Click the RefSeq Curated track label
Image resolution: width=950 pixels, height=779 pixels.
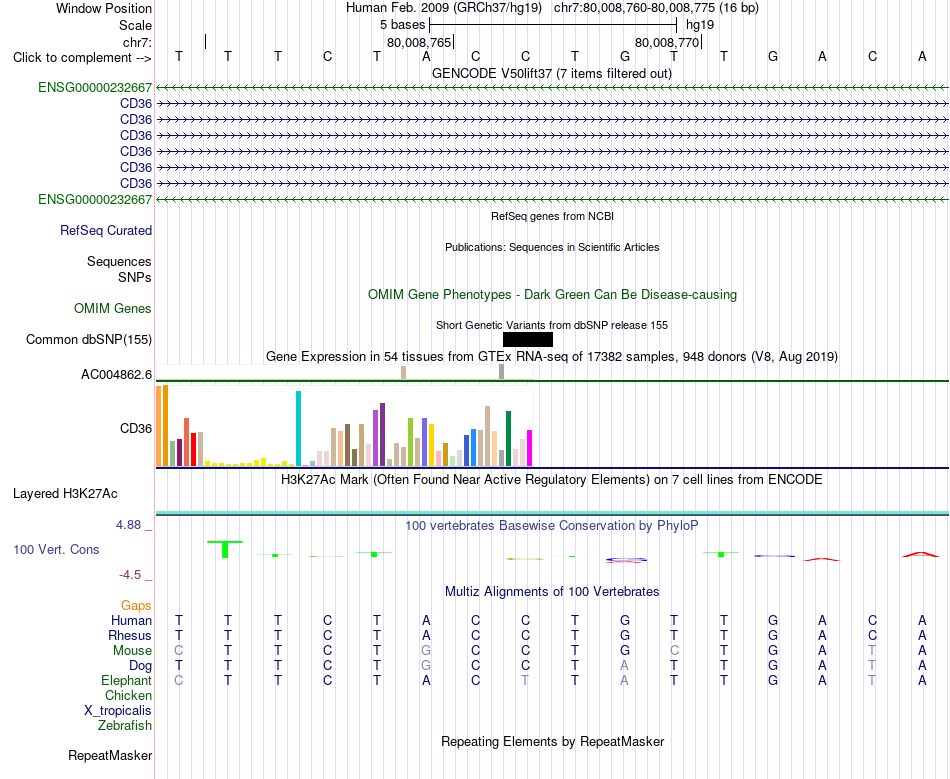point(106,230)
